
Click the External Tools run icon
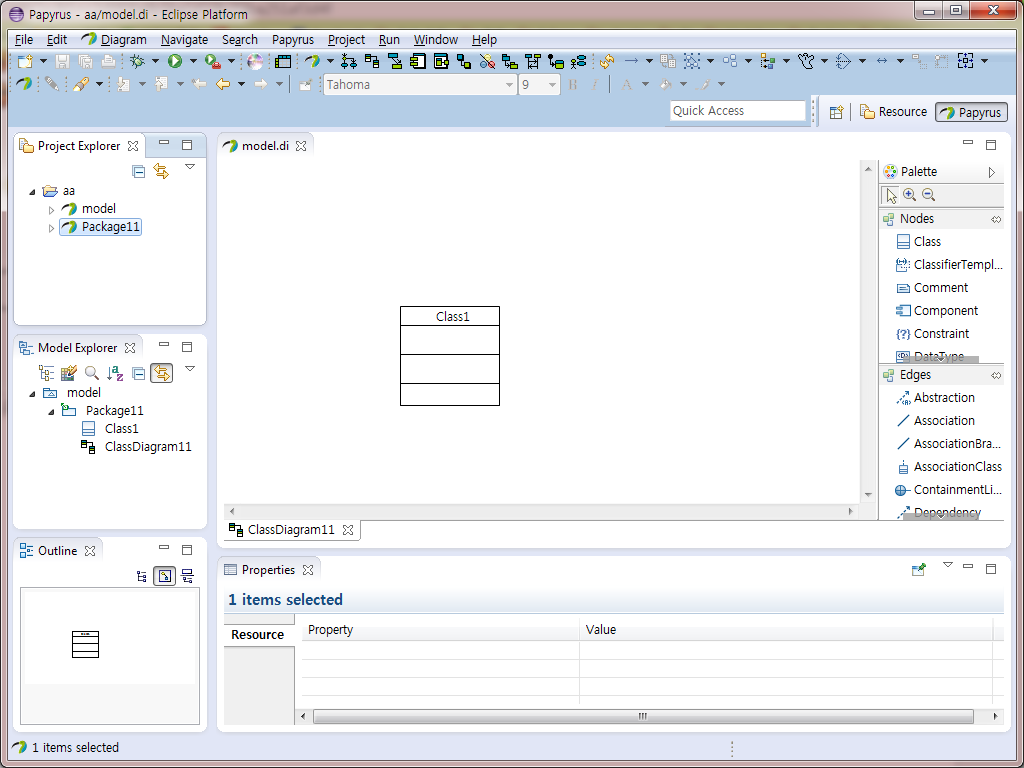(212, 61)
